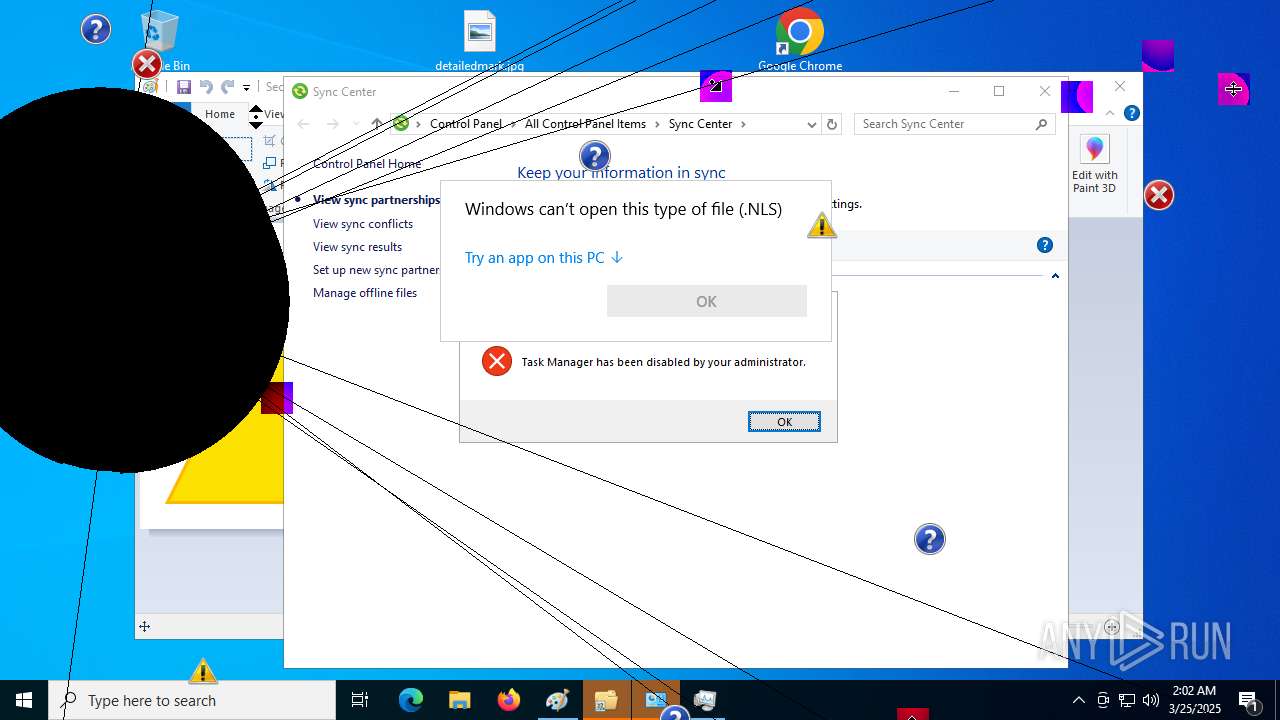Collapse the Sync Center group chevron
The image size is (1280, 720).
(1055, 275)
